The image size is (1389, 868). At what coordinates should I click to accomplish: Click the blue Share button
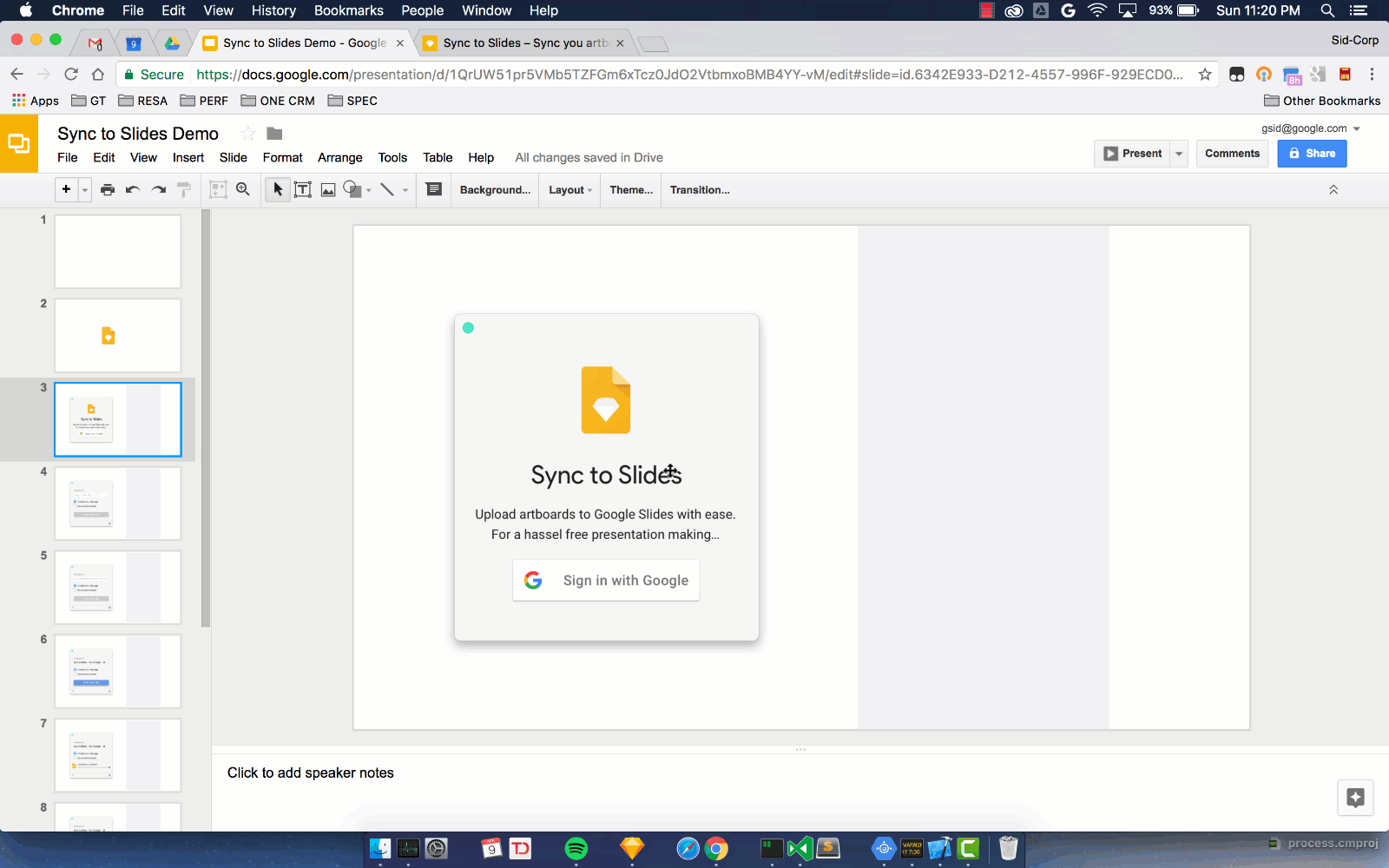(1312, 154)
